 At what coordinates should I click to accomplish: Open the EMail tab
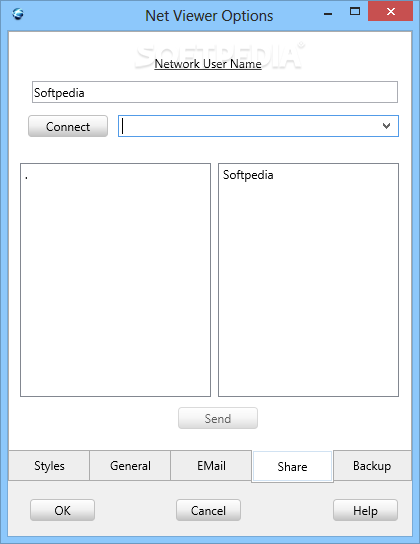(211, 466)
